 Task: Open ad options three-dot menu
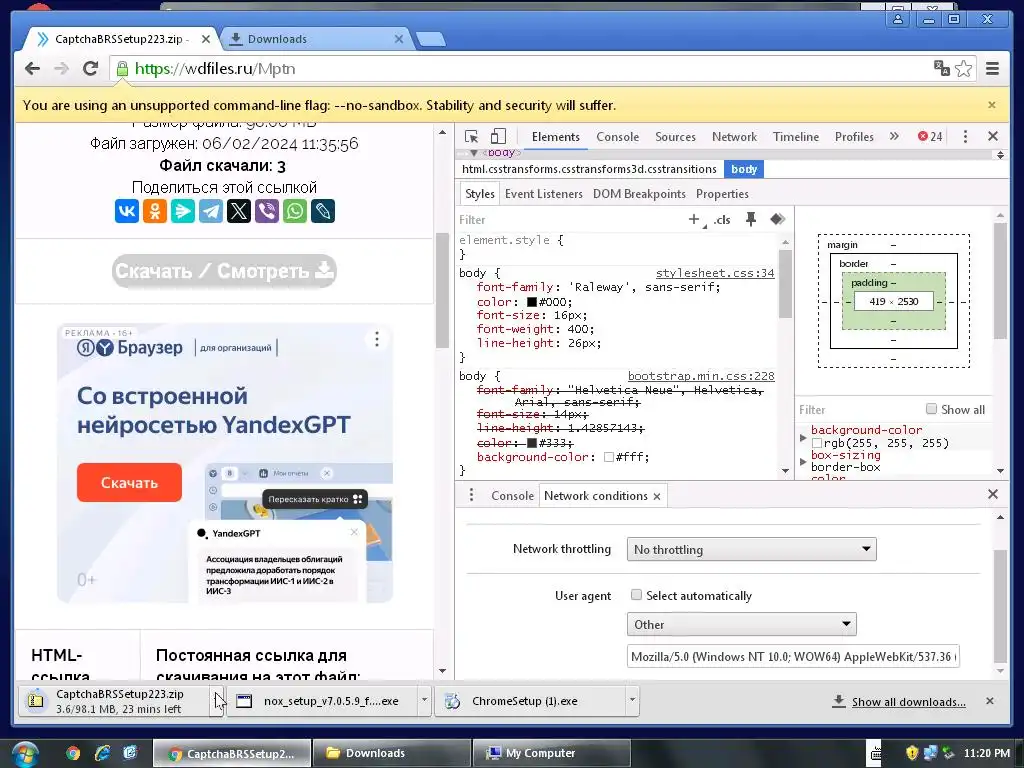click(377, 339)
